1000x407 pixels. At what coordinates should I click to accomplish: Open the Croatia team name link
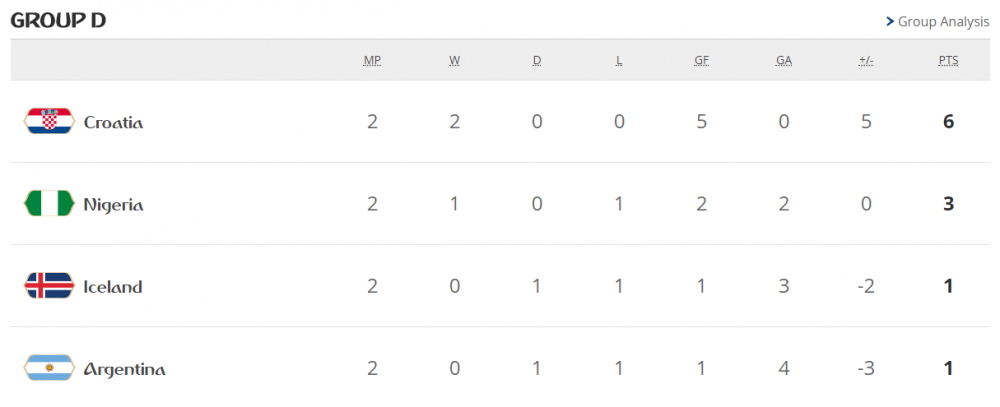[x=113, y=123]
